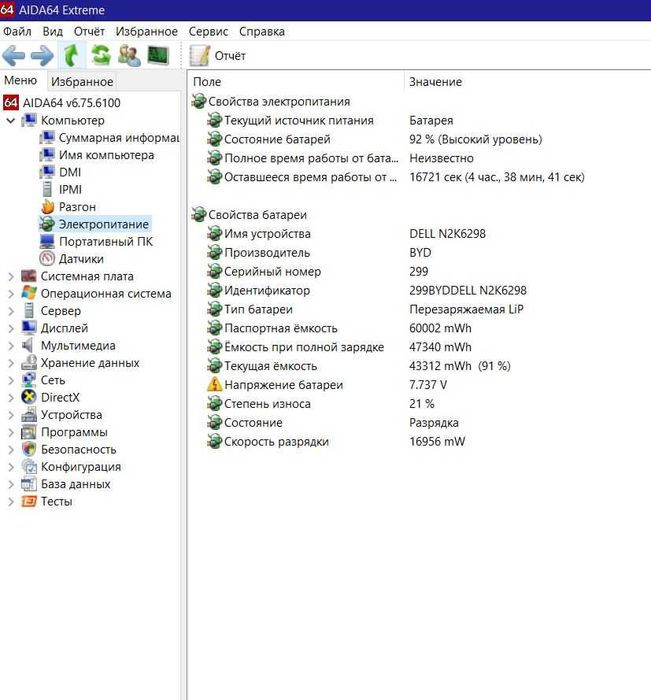The height and width of the screenshot is (700, 651).
Task: Expand the Дисплей node
Action: click(x=11, y=329)
